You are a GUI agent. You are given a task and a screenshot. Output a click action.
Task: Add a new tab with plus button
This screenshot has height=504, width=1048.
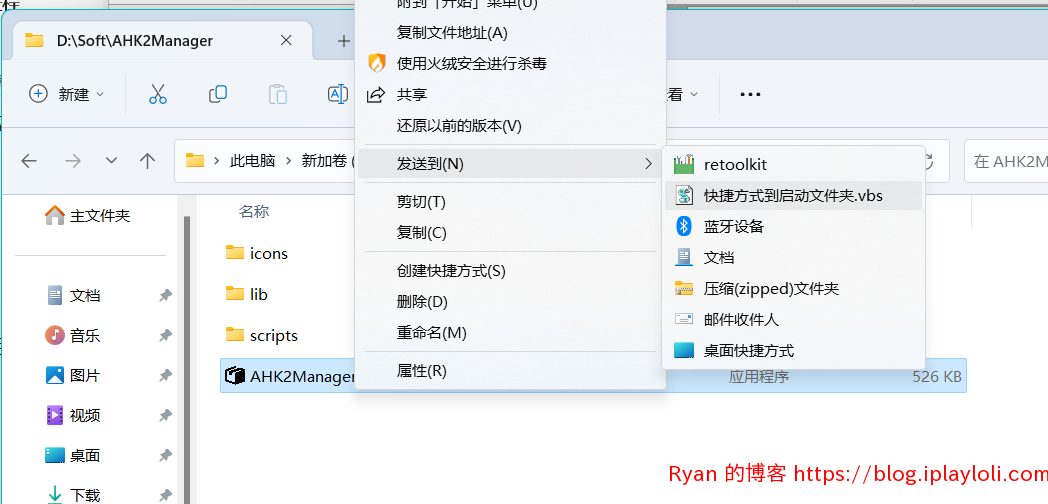coord(344,41)
